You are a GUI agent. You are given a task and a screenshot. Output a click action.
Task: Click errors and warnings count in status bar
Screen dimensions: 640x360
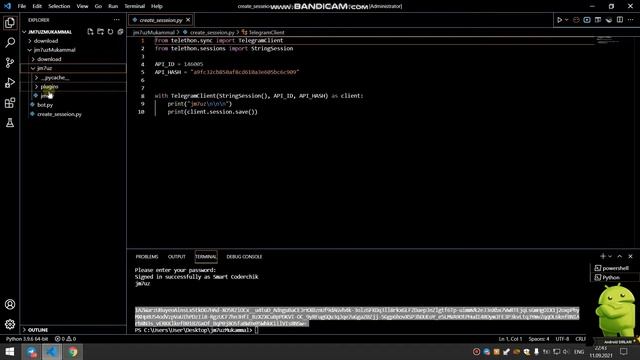(65, 339)
